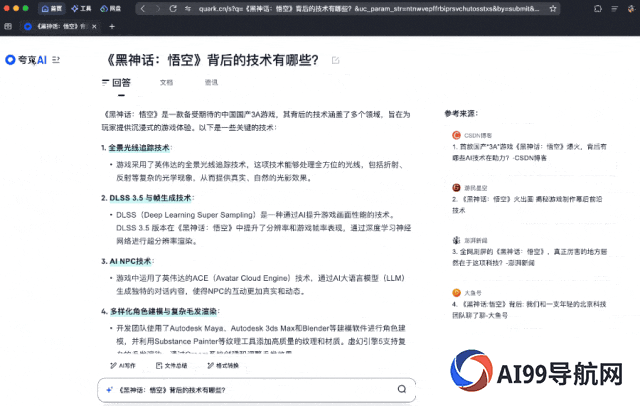Switch to the 资讯 tab

[211, 82]
